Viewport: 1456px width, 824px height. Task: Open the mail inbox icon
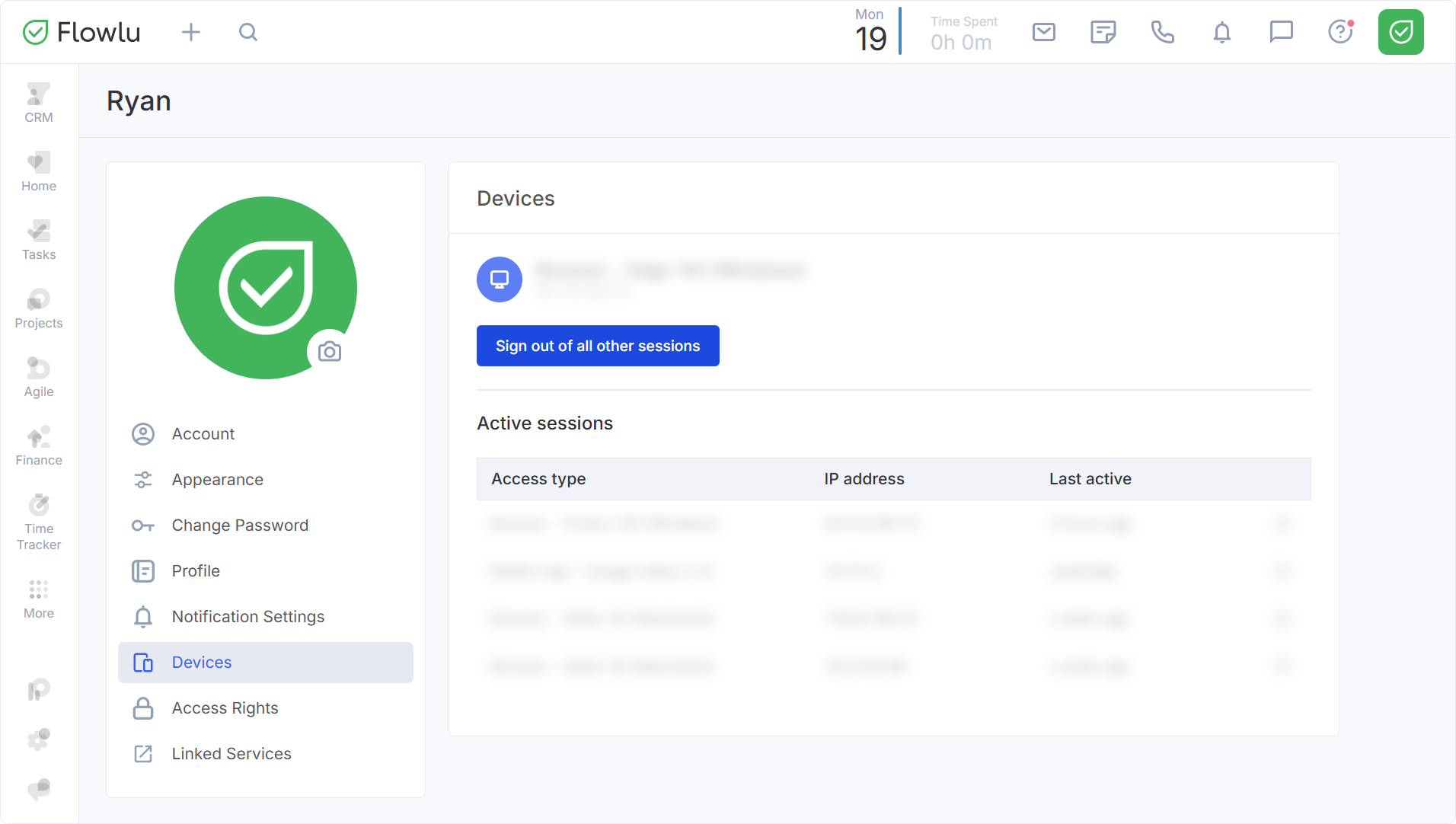coord(1043,32)
